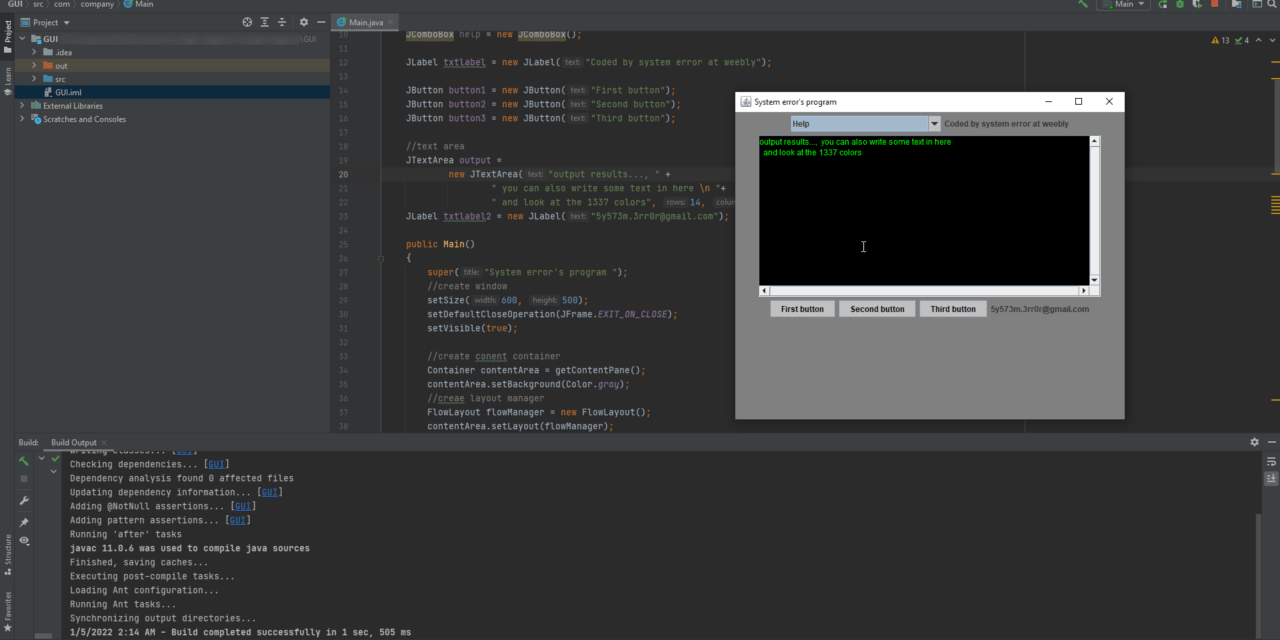Expand the External Libraries tree node
This screenshot has height=640, width=1280.
(22, 105)
